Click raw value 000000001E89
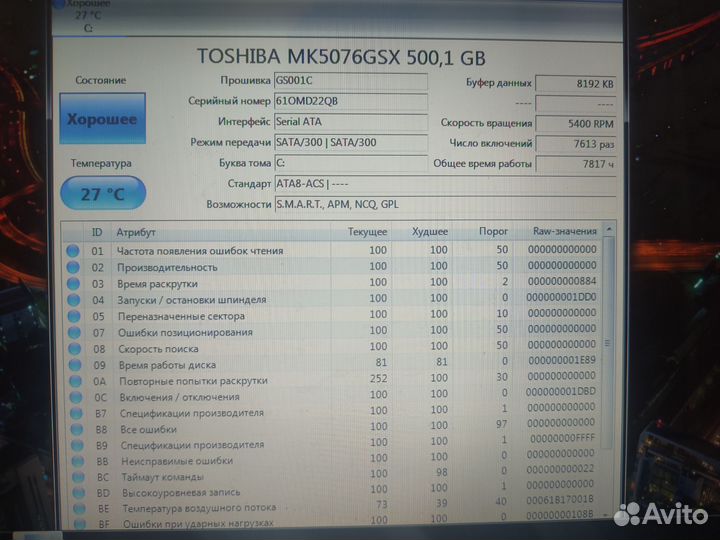720x540 pixels. pos(562,360)
